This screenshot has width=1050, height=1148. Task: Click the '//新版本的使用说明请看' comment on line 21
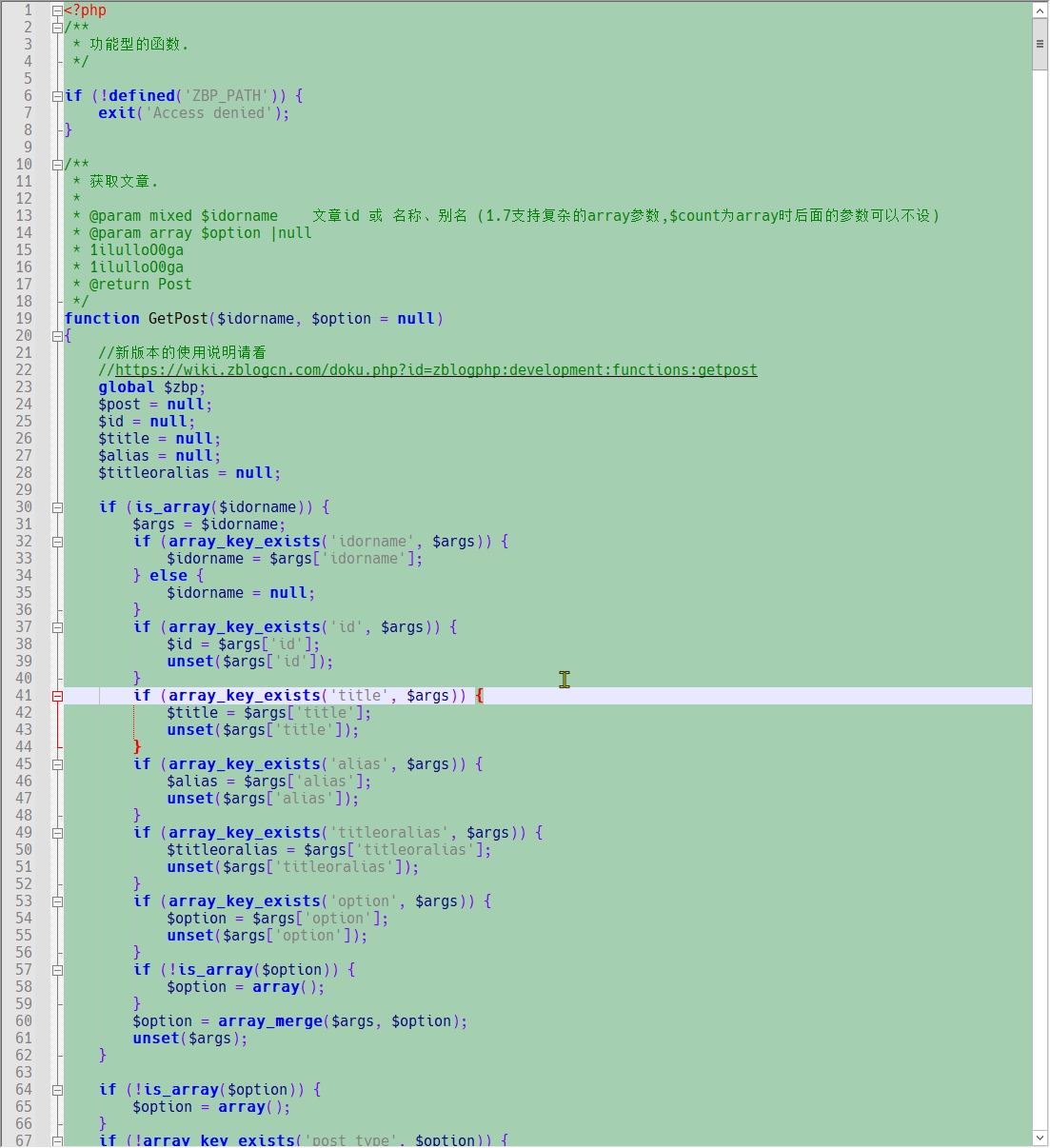click(x=183, y=353)
